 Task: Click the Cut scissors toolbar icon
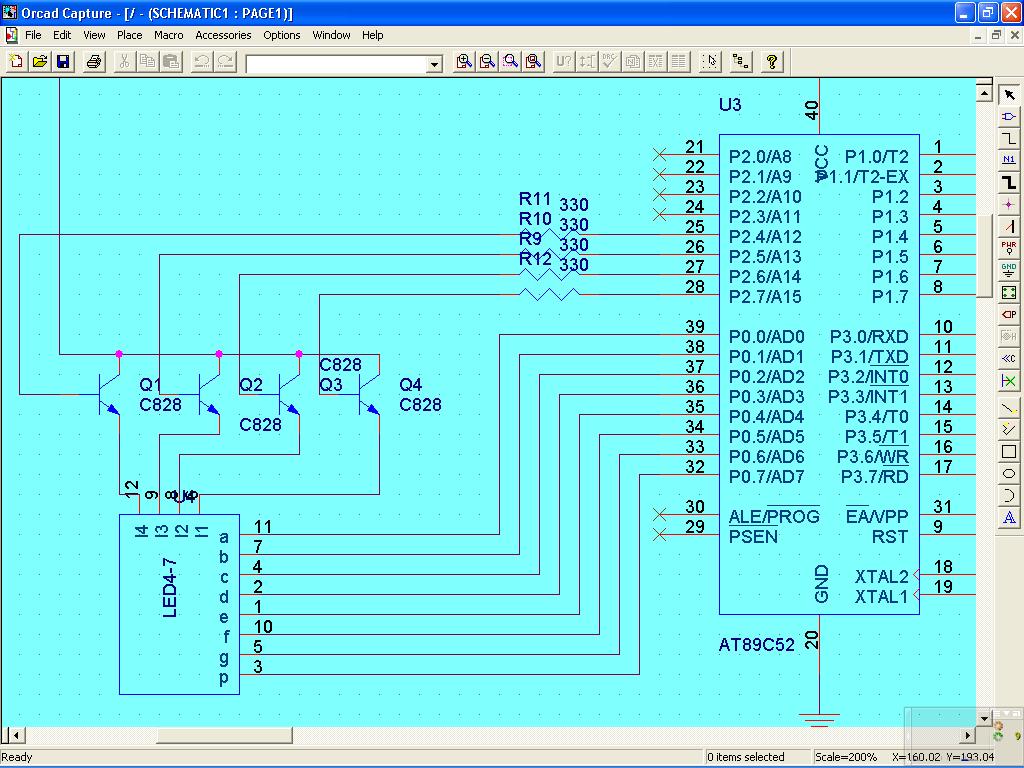124,61
